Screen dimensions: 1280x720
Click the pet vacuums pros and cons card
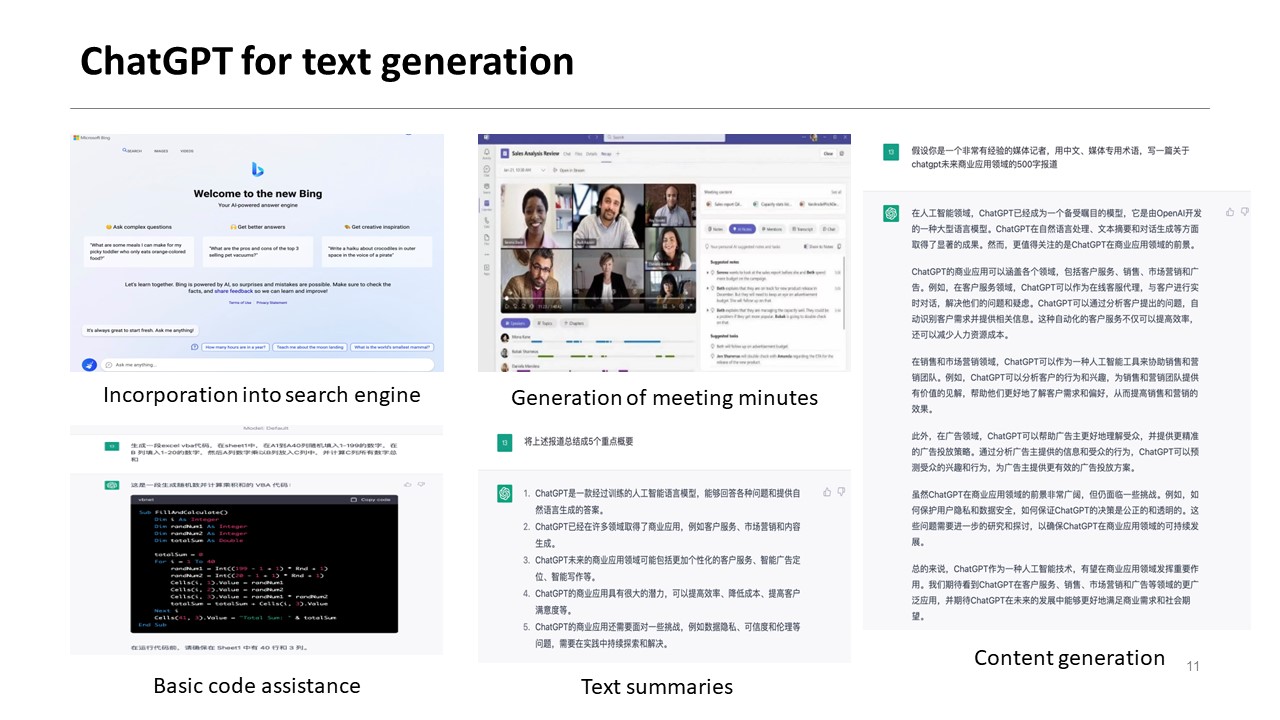[x=258, y=251]
